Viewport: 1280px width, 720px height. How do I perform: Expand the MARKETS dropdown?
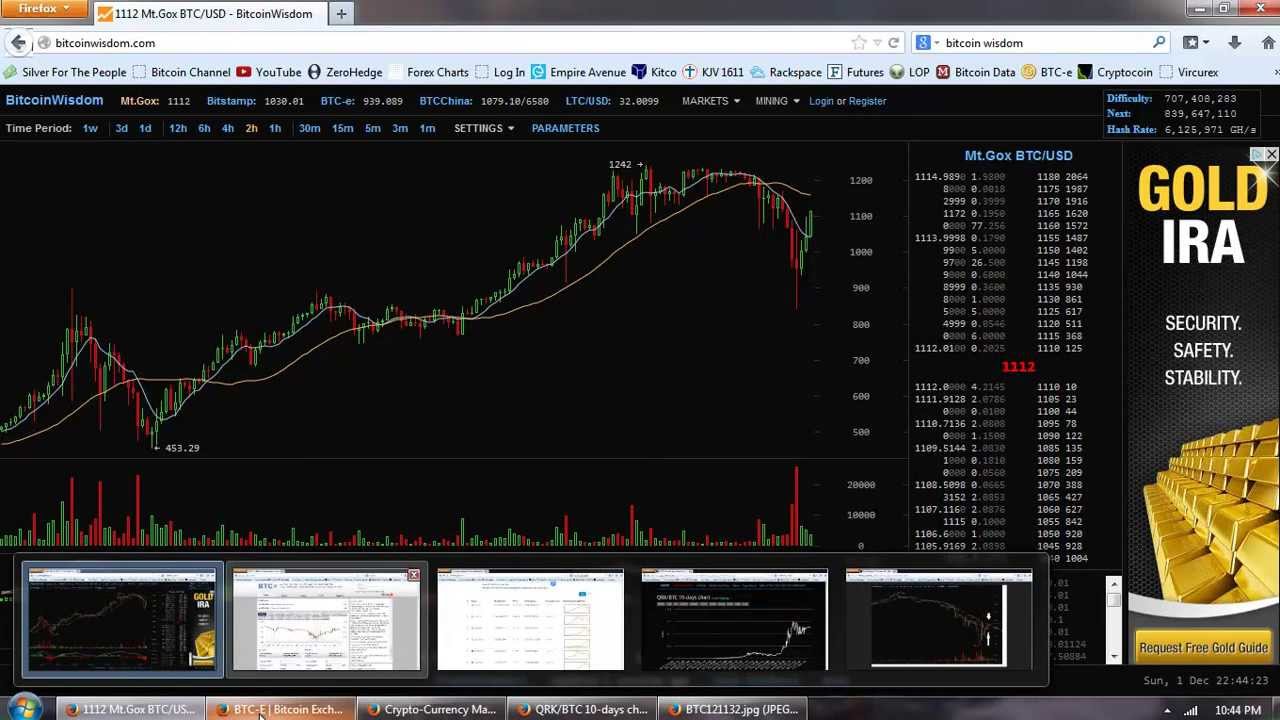pyautogui.click(x=711, y=101)
